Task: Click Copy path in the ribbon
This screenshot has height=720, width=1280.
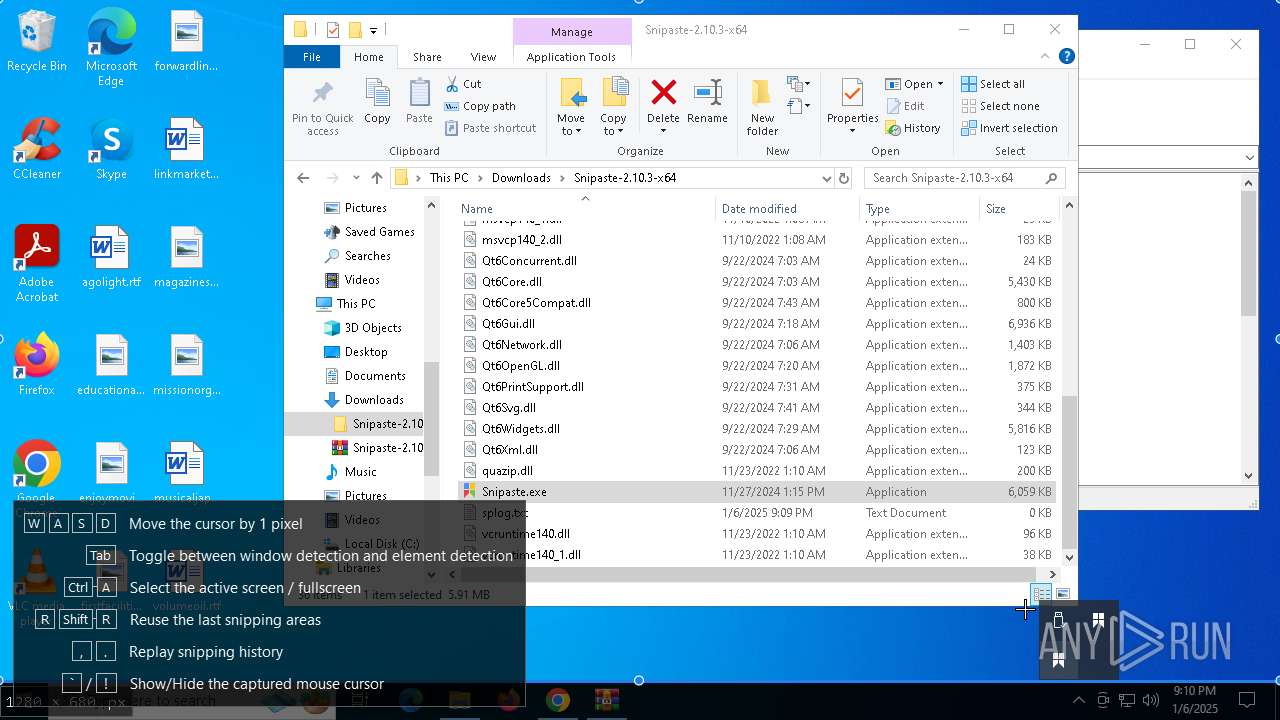Action: coord(480,106)
